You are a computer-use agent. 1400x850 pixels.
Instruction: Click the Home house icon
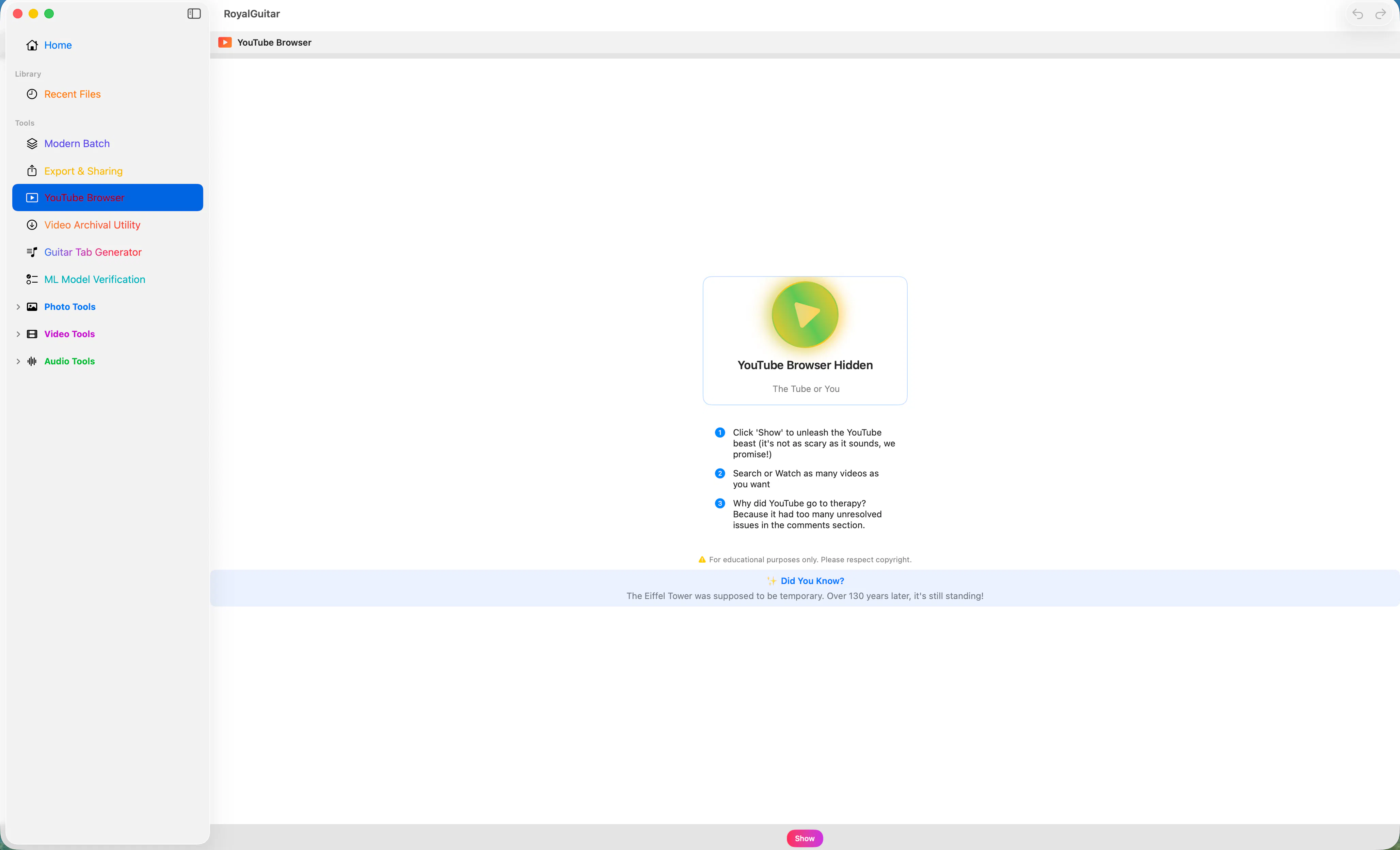tap(32, 45)
